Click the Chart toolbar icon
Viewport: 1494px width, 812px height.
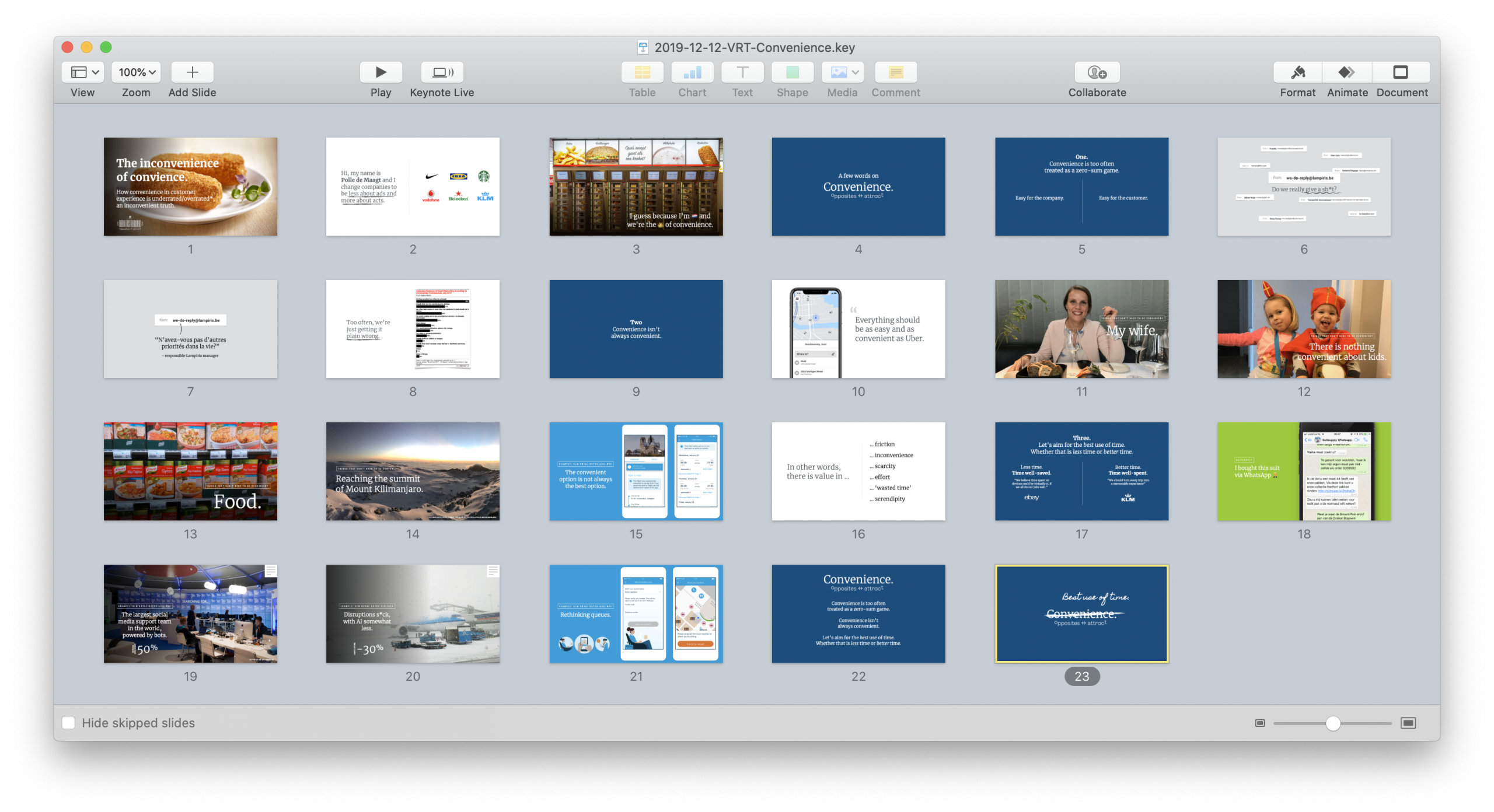click(692, 72)
